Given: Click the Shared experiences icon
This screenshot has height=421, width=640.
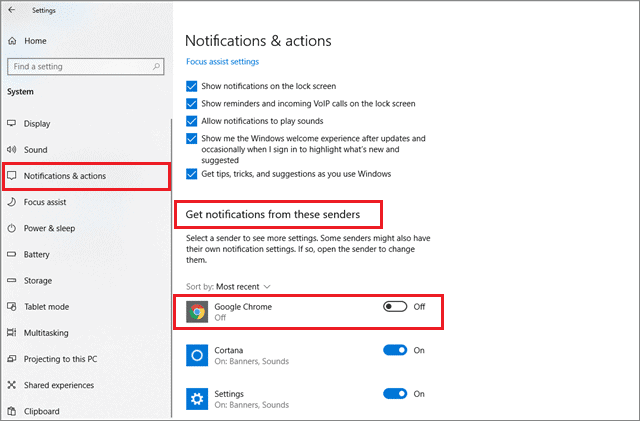Looking at the screenshot, I should [x=12, y=385].
